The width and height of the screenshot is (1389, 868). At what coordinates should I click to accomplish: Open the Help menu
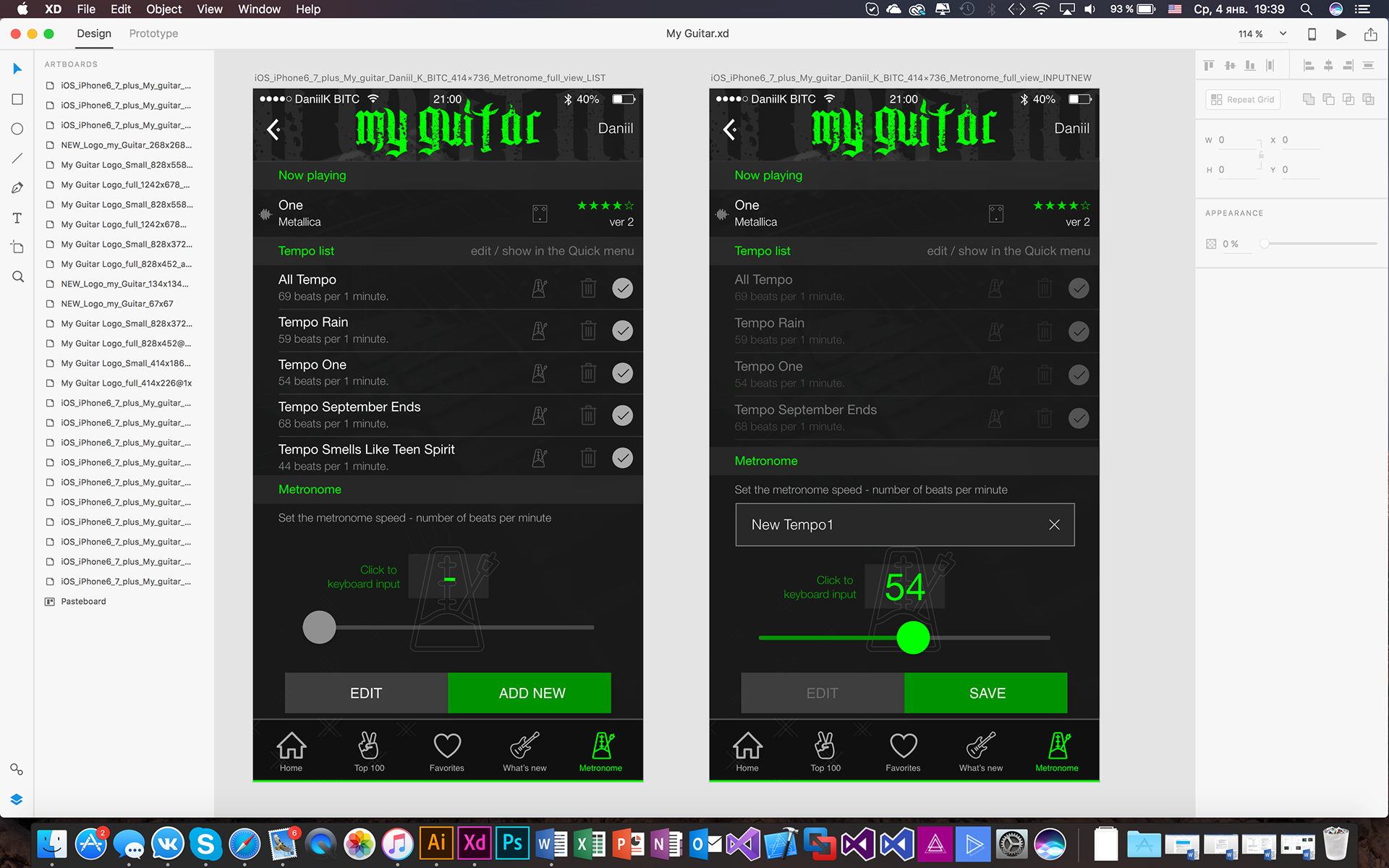click(x=308, y=9)
